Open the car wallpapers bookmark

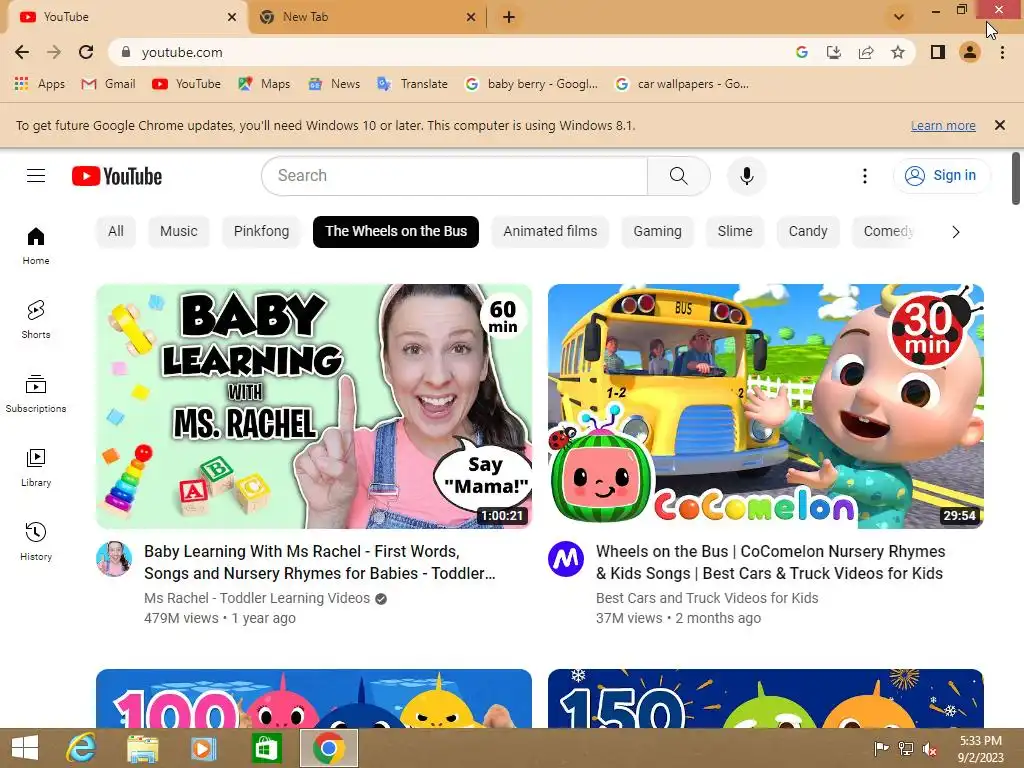682,84
